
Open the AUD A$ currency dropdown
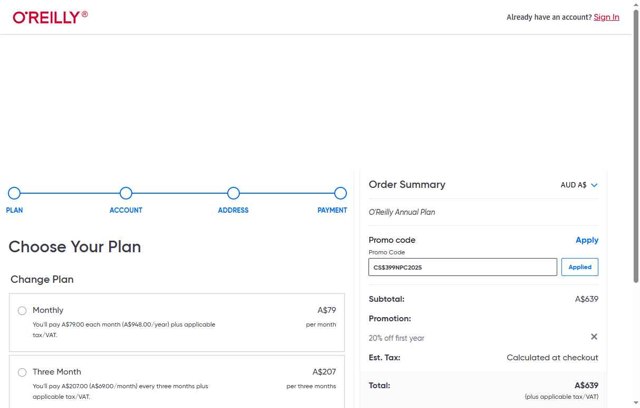coord(579,185)
